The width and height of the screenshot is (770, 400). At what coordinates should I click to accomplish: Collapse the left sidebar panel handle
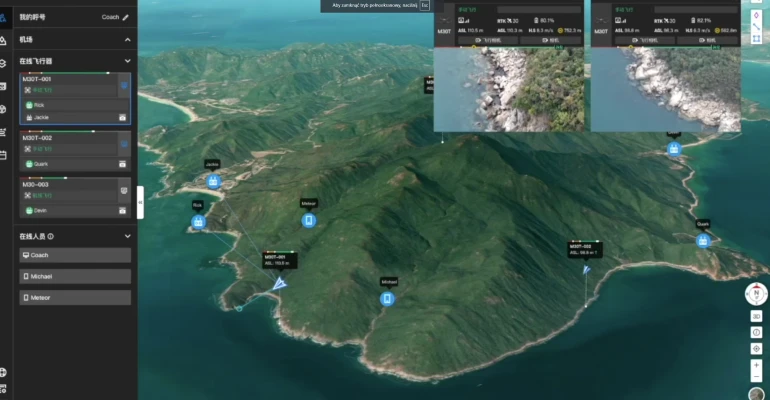pyautogui.click(x=140, y=202)
